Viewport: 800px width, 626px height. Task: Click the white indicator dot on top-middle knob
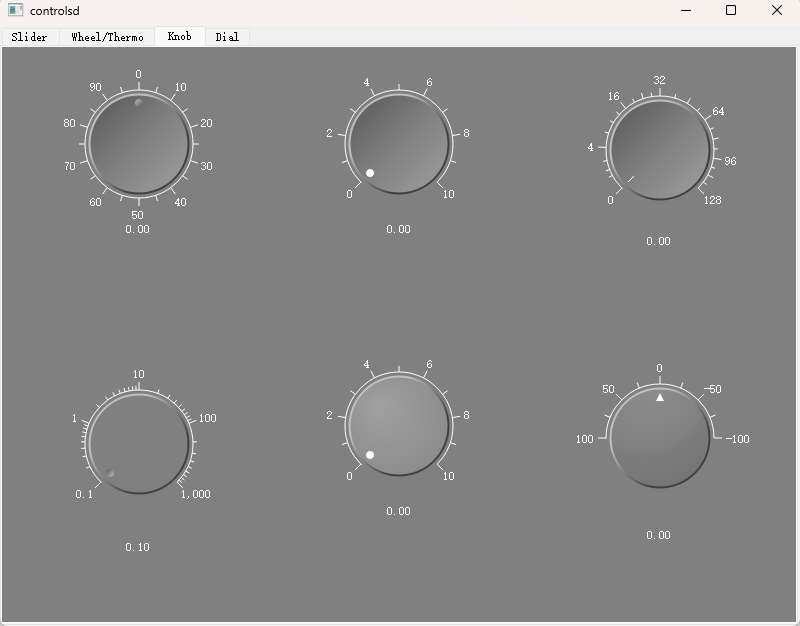pos(370,172)
